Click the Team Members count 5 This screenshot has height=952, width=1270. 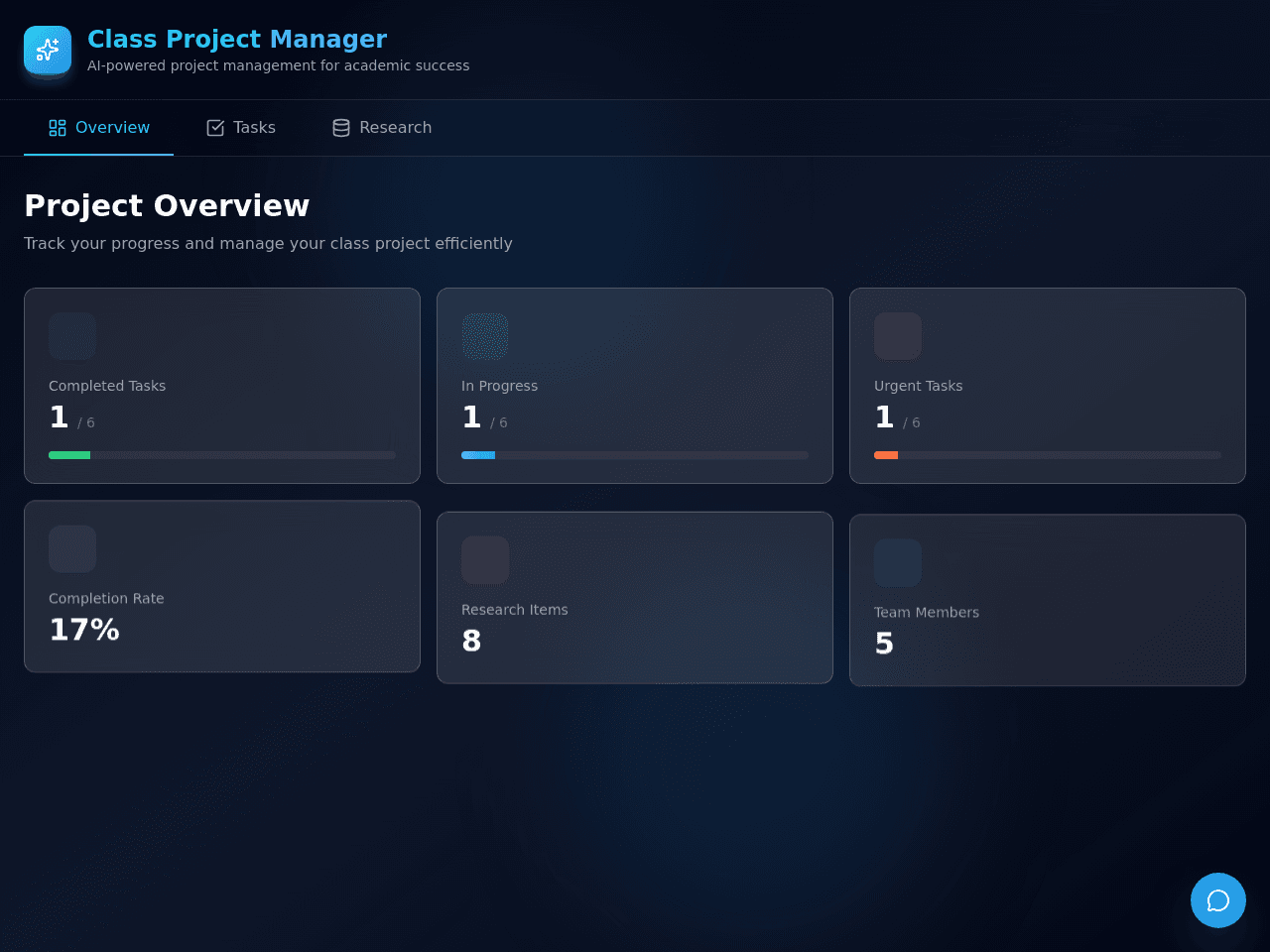pyautogui.click(x=884, y=644)
